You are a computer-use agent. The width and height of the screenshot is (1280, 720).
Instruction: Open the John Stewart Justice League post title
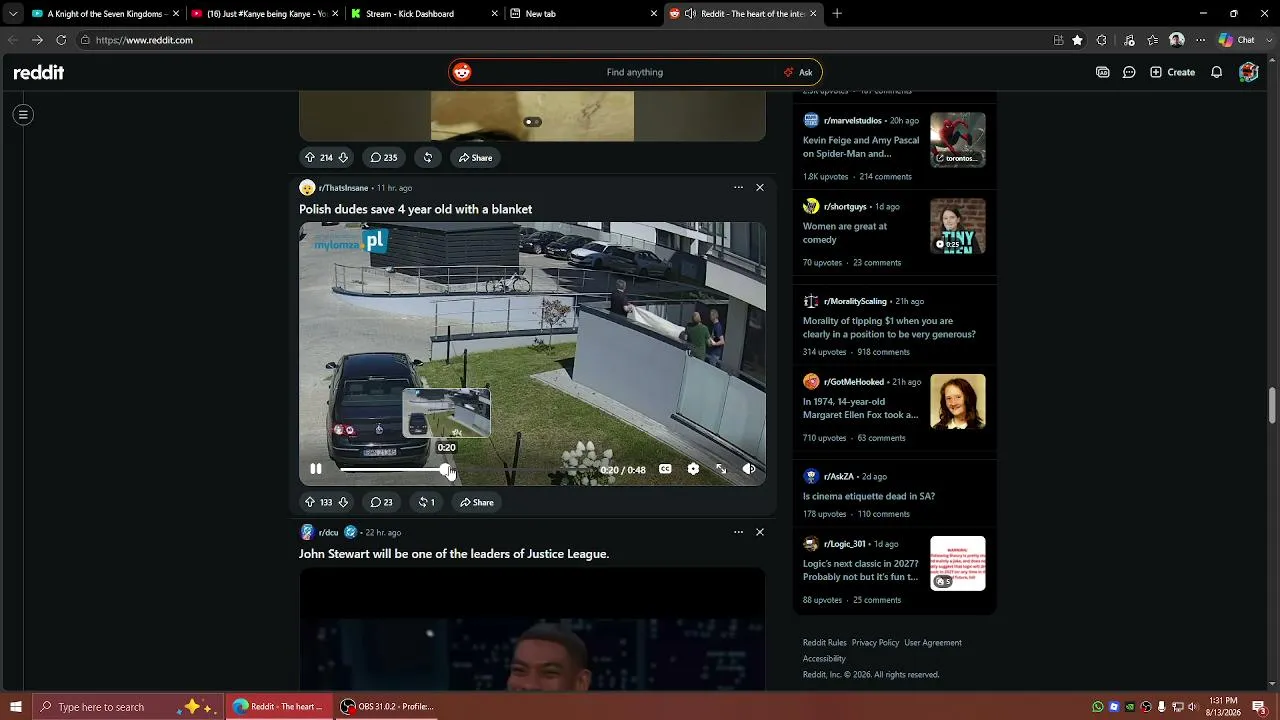(454, 554)
